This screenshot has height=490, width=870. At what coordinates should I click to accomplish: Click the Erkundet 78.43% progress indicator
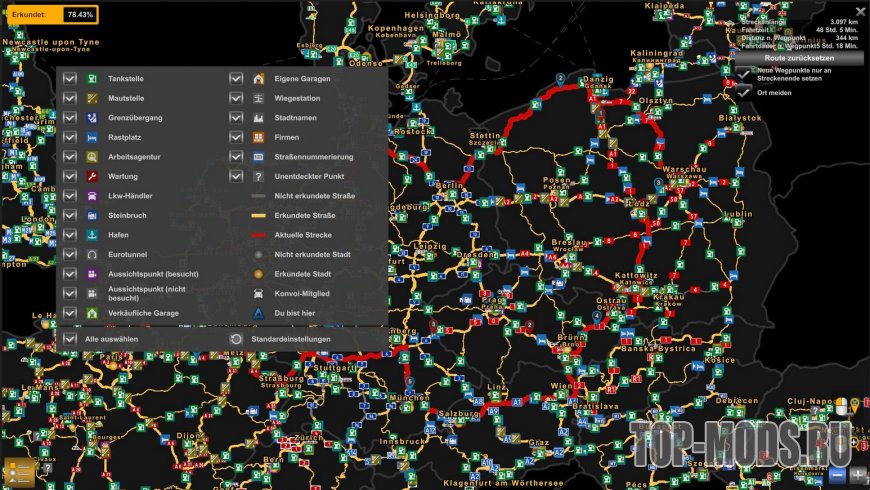tap(50, 15)
